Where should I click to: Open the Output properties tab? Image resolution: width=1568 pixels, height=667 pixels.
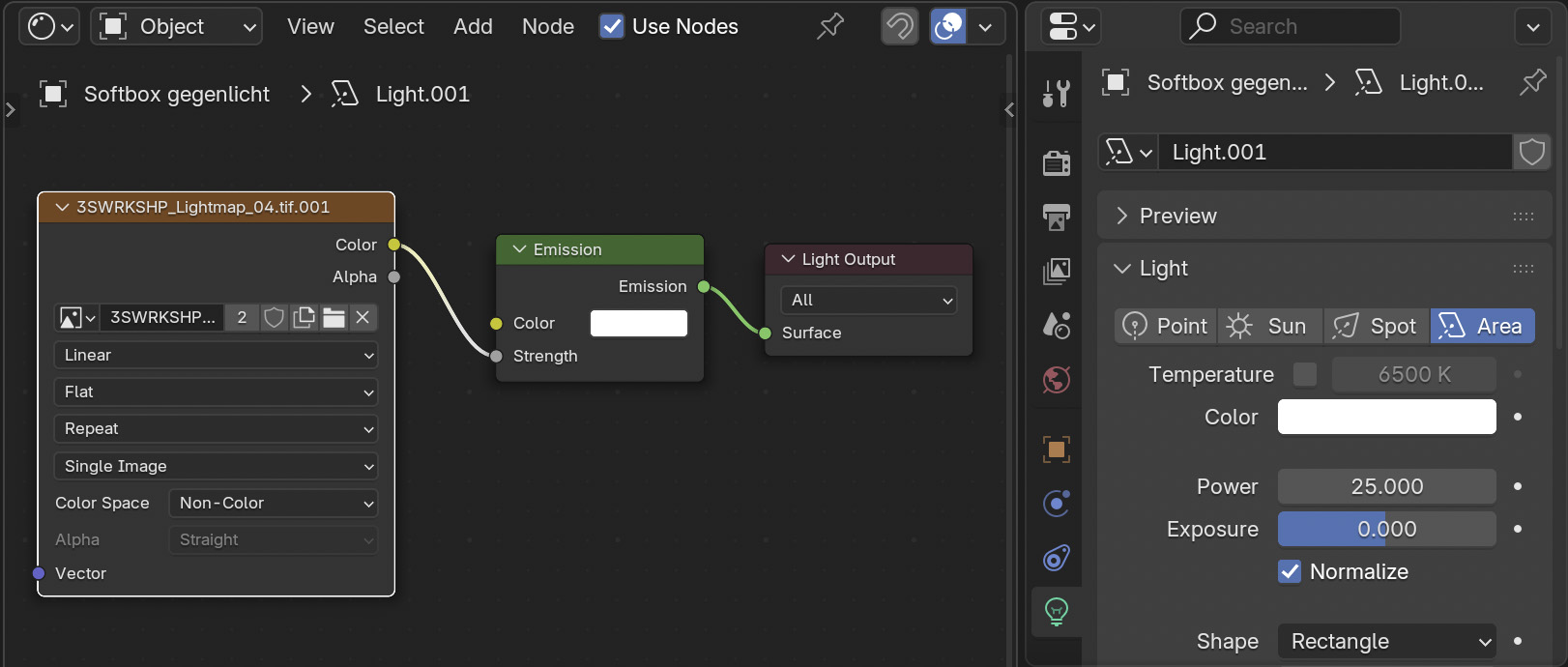1057,217
